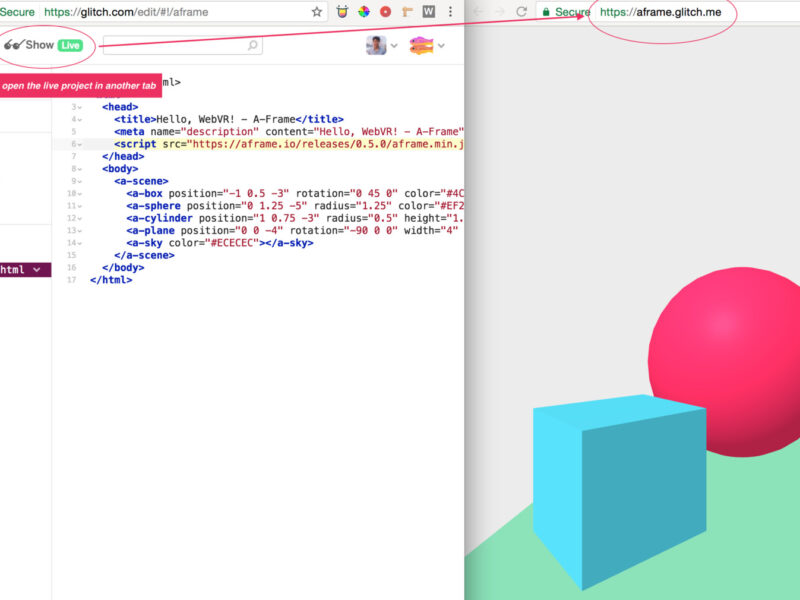Click the W extension icon
The width and height of the screenshot is (800, 600).
point(429,11)
